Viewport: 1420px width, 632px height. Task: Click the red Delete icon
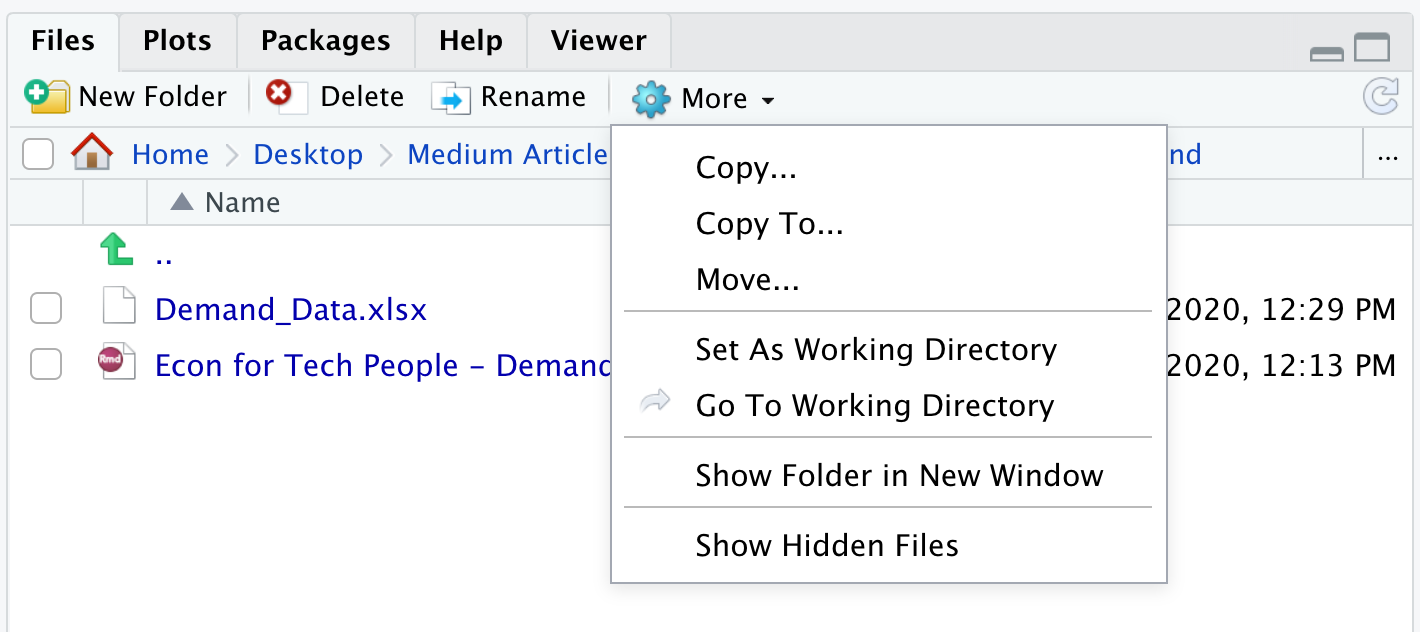(x=279, y=95)
